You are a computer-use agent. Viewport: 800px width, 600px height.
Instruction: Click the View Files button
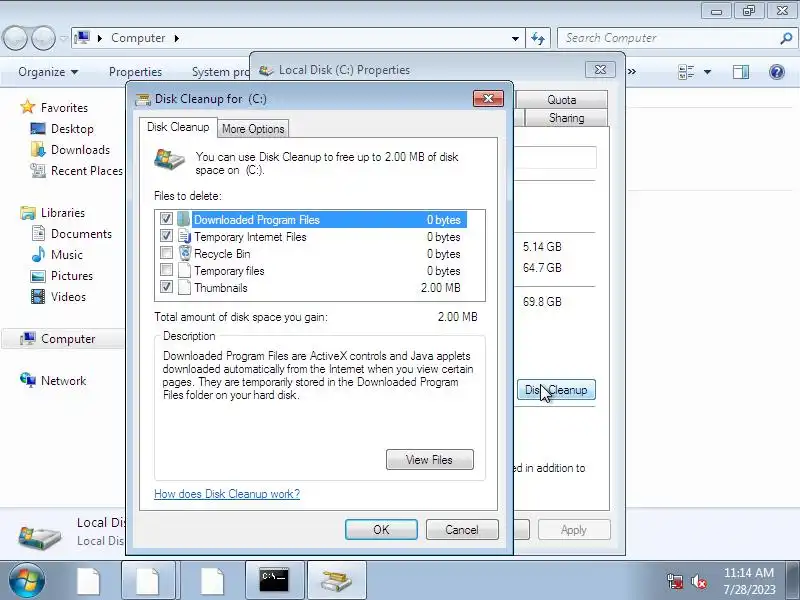[x=430, y=460]
